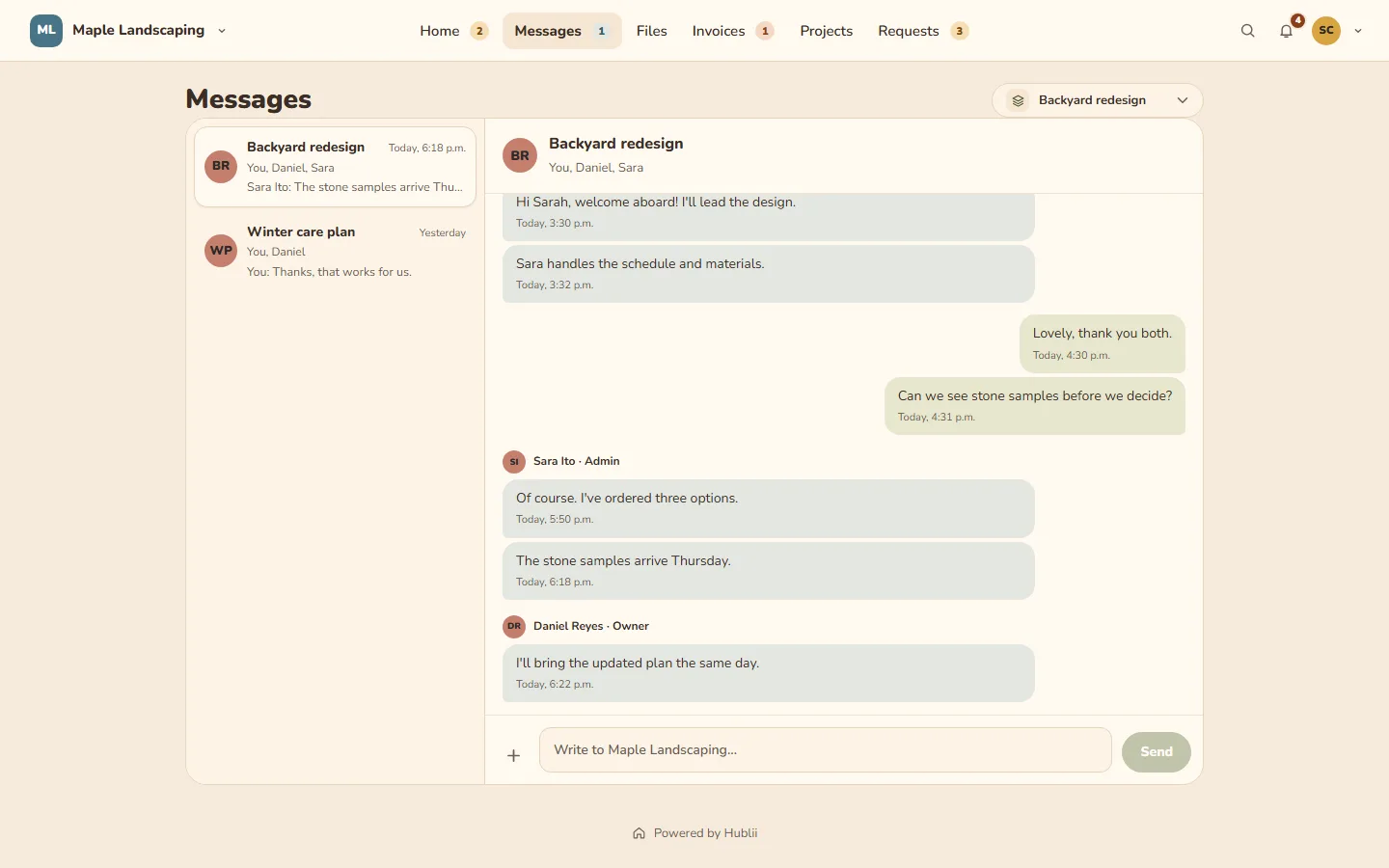Click the SC user avatar
The image size is (1389, 868).
click(1326, 31)
